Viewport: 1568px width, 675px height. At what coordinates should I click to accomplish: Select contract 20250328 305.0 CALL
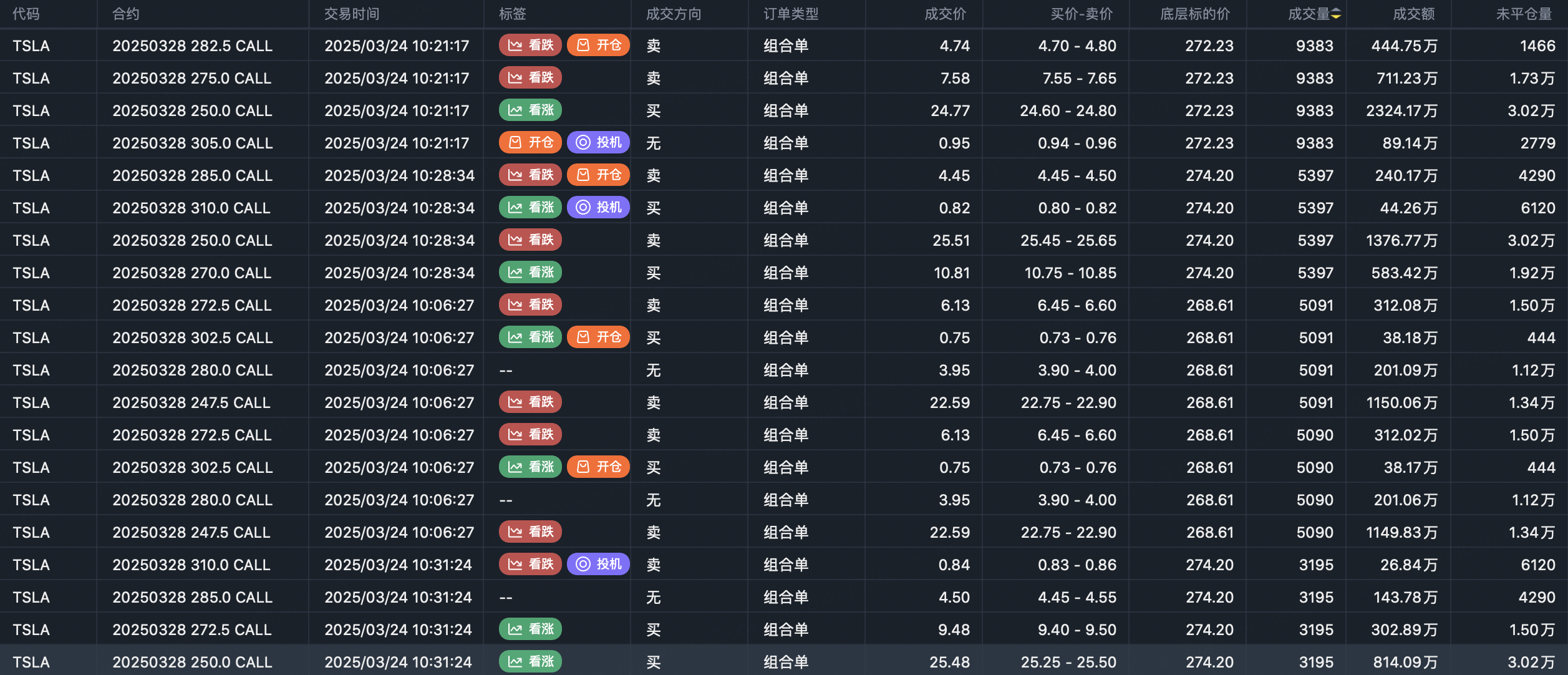[x=193, y=143]
